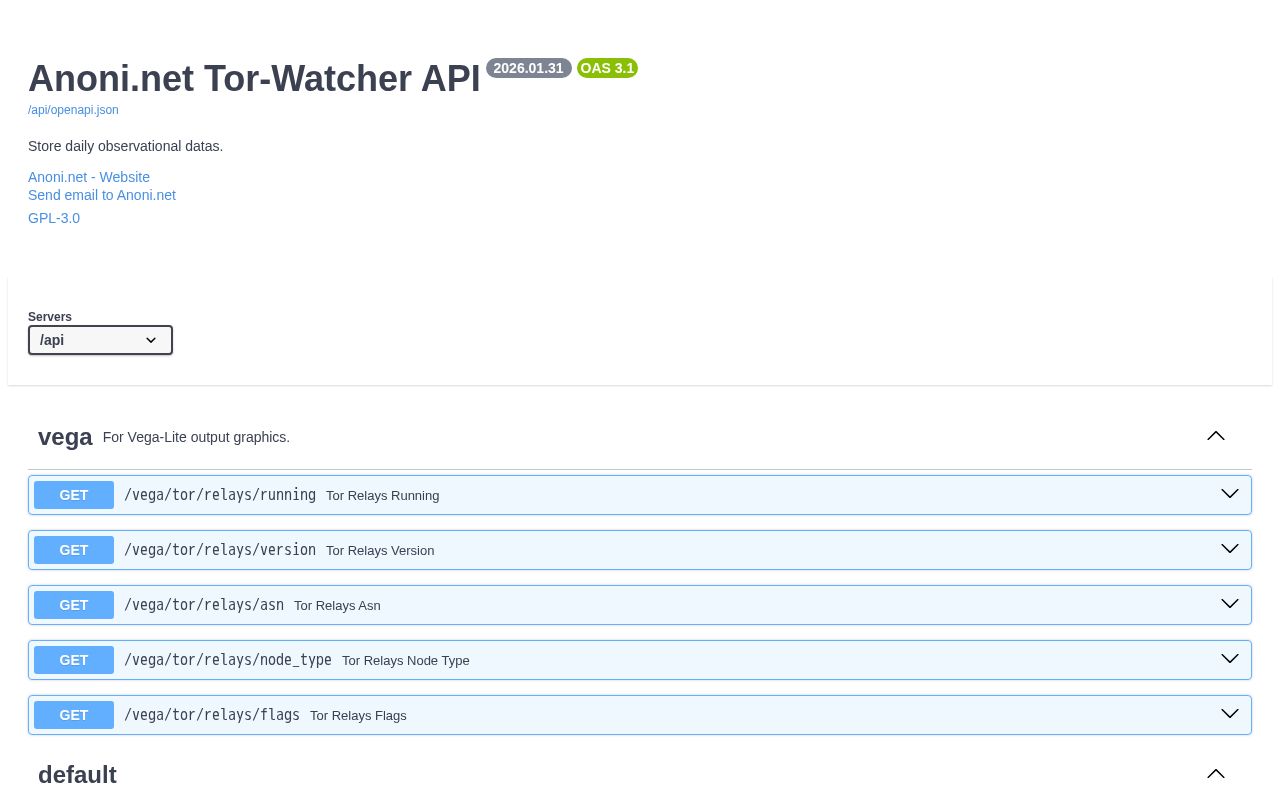Collapse the default section chevron
The height and width of the screenshot is (800, 1280).
(1216, 774)
